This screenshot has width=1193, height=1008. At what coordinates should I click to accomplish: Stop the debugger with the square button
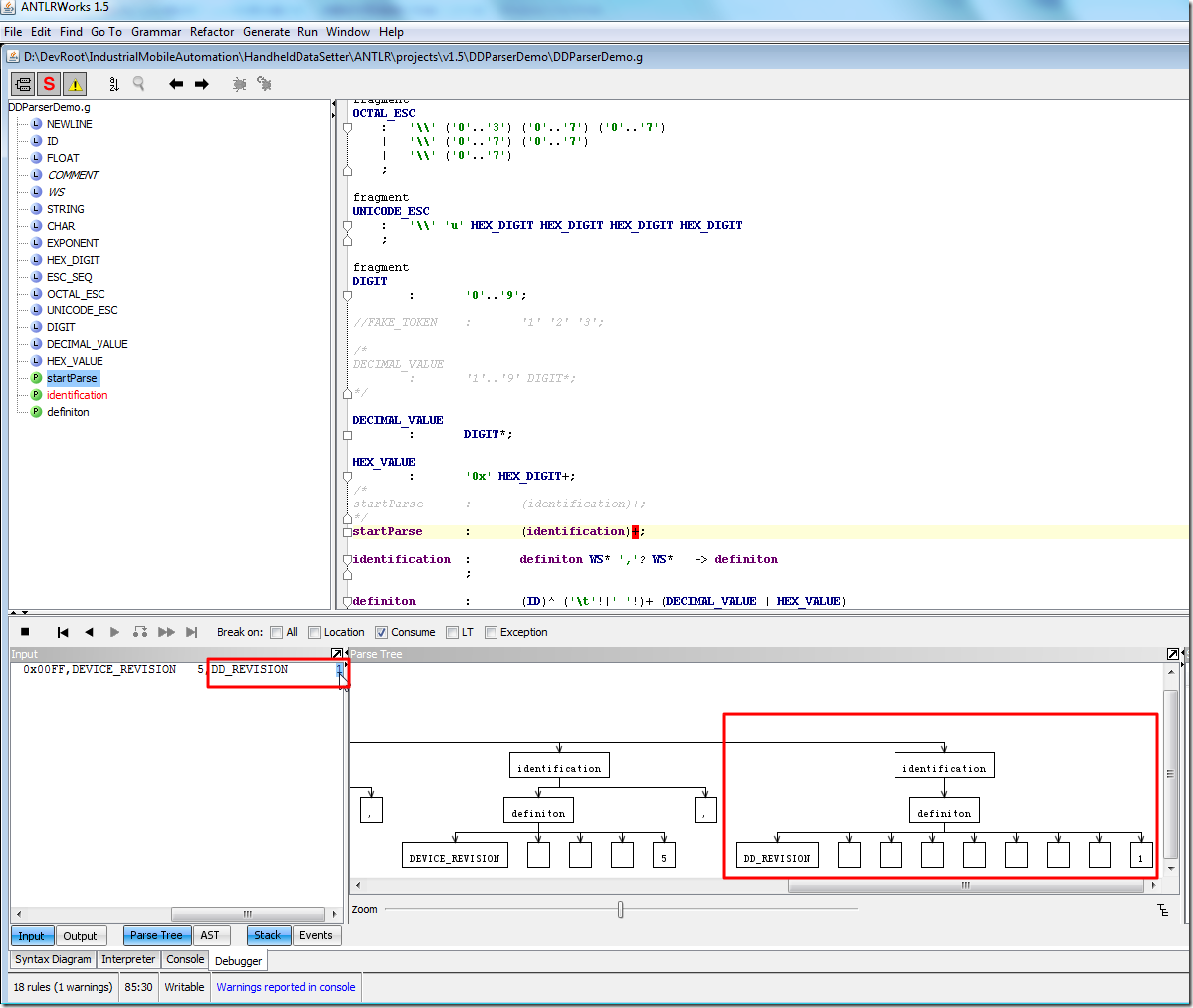point(25,632)
